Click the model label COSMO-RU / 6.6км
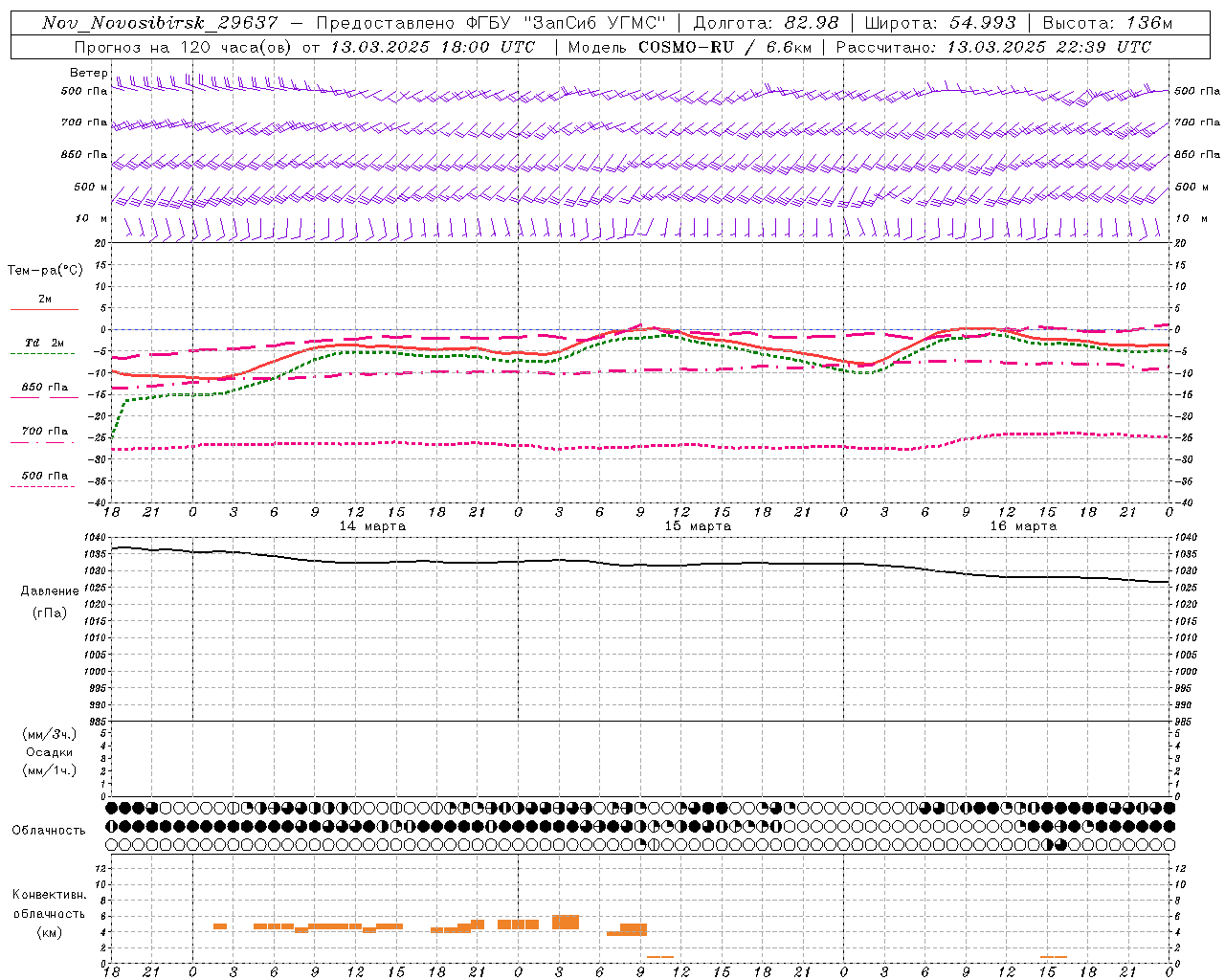The width and height of the screenshot is (1225, 980). pyautogui.click(x=726, y=47)
